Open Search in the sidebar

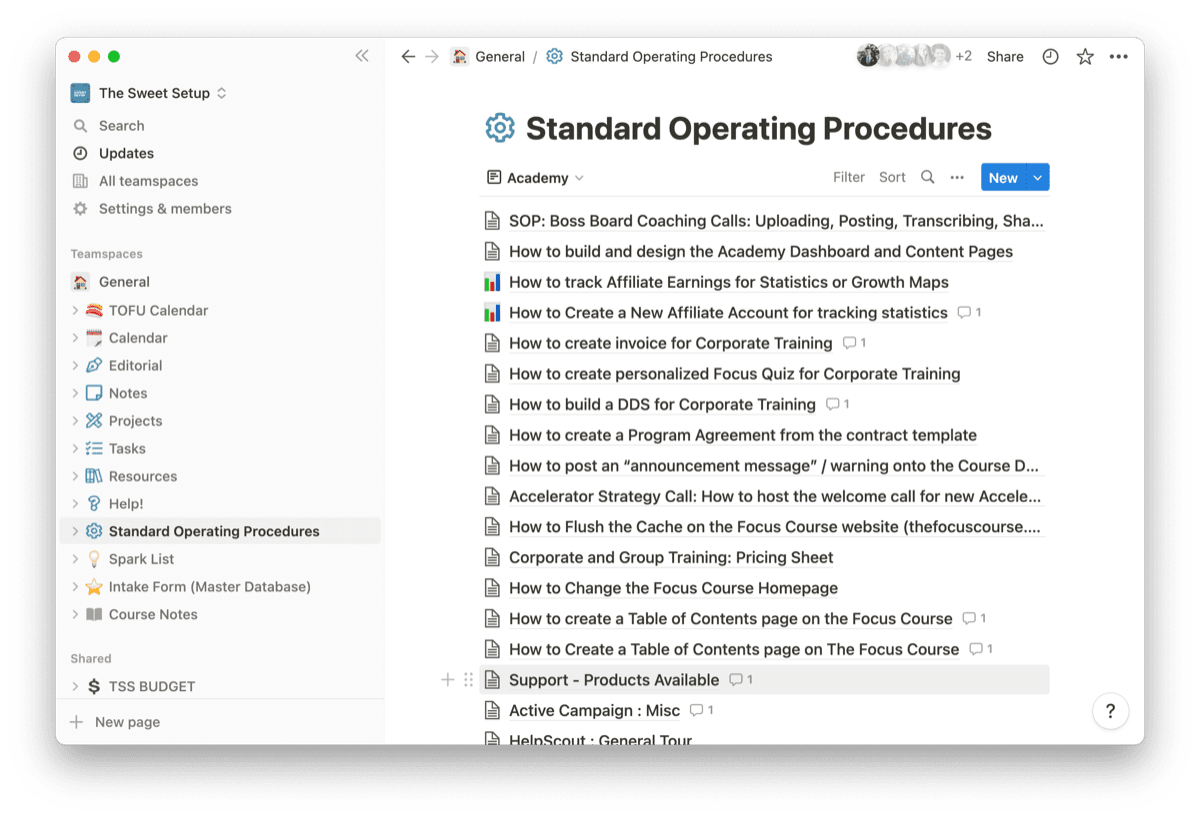(x=122, y=126)
